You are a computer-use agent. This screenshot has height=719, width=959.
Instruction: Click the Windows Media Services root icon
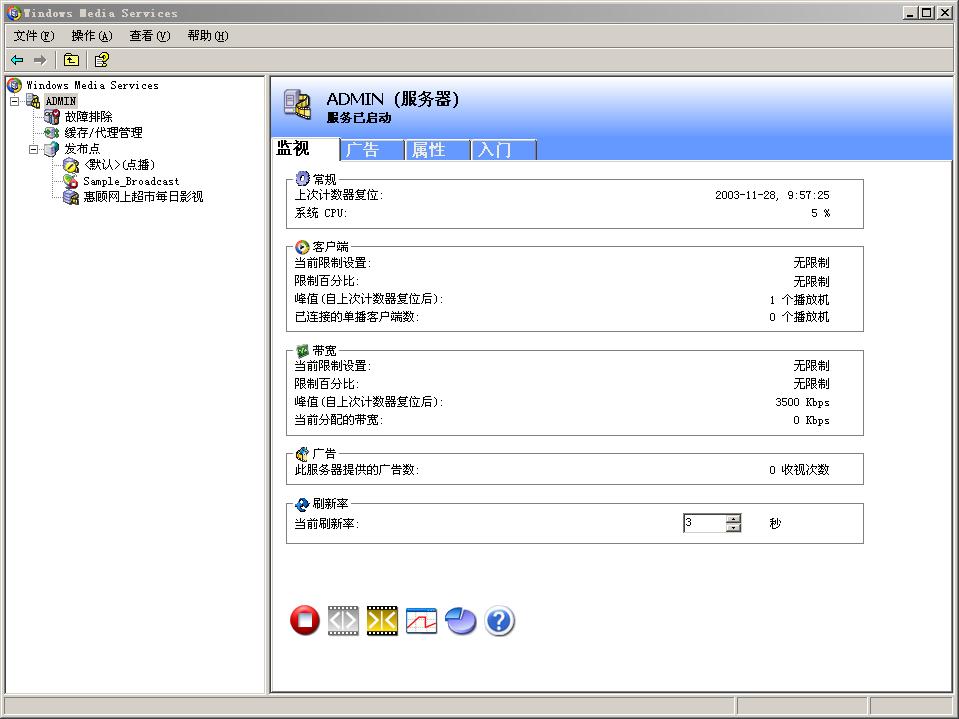click(15, 85)
